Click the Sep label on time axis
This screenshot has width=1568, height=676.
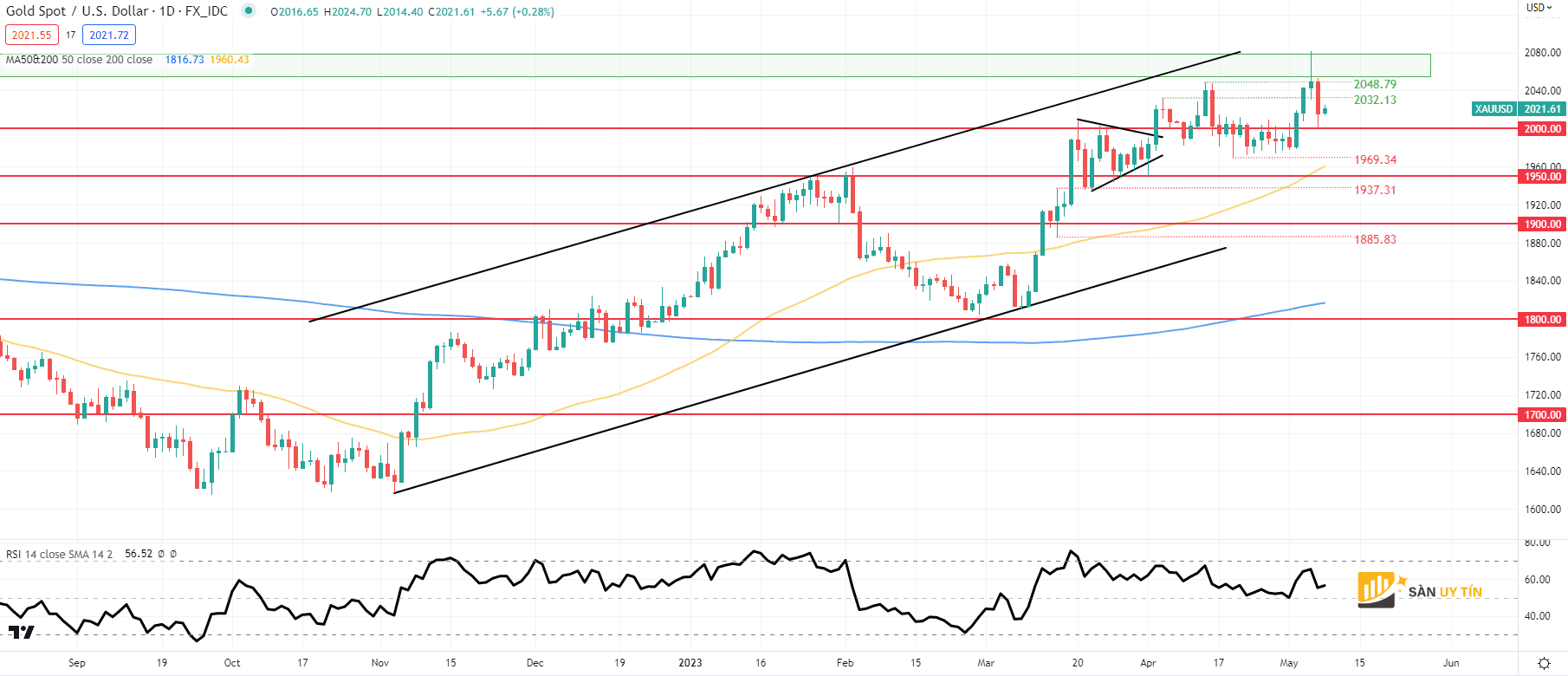click(x=77, y=663)
